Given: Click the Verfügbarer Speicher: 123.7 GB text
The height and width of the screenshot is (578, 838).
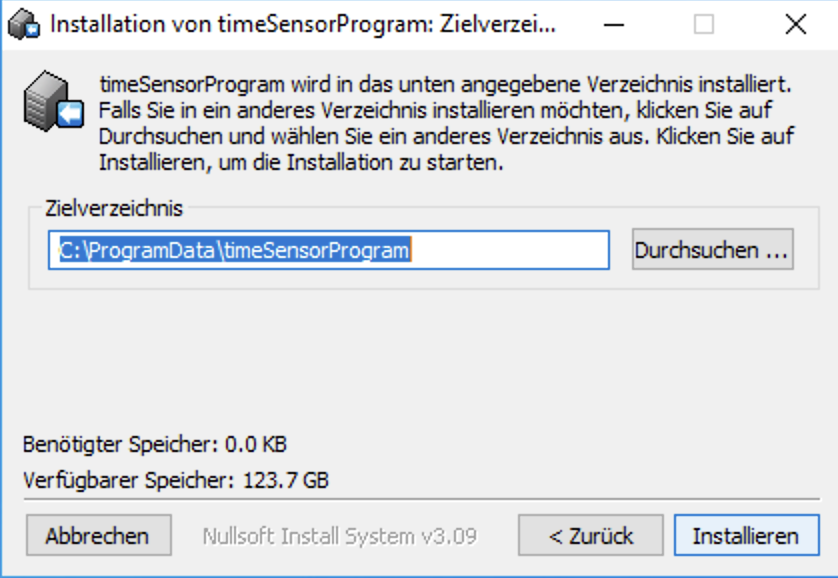Looking at the screenshot, I should point(176,480).
